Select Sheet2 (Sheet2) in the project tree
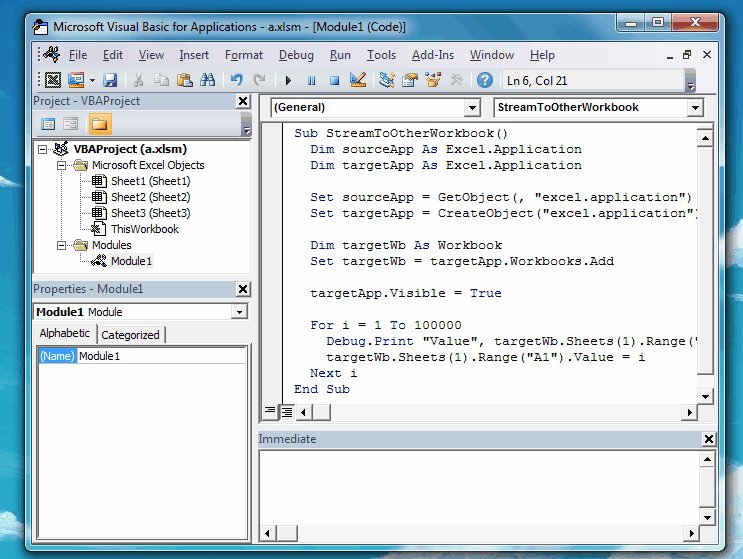 click(x=150, y=197)
